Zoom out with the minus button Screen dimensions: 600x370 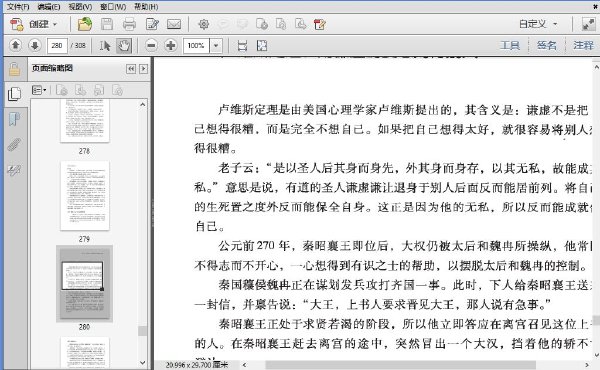click(x=152, y=46)
